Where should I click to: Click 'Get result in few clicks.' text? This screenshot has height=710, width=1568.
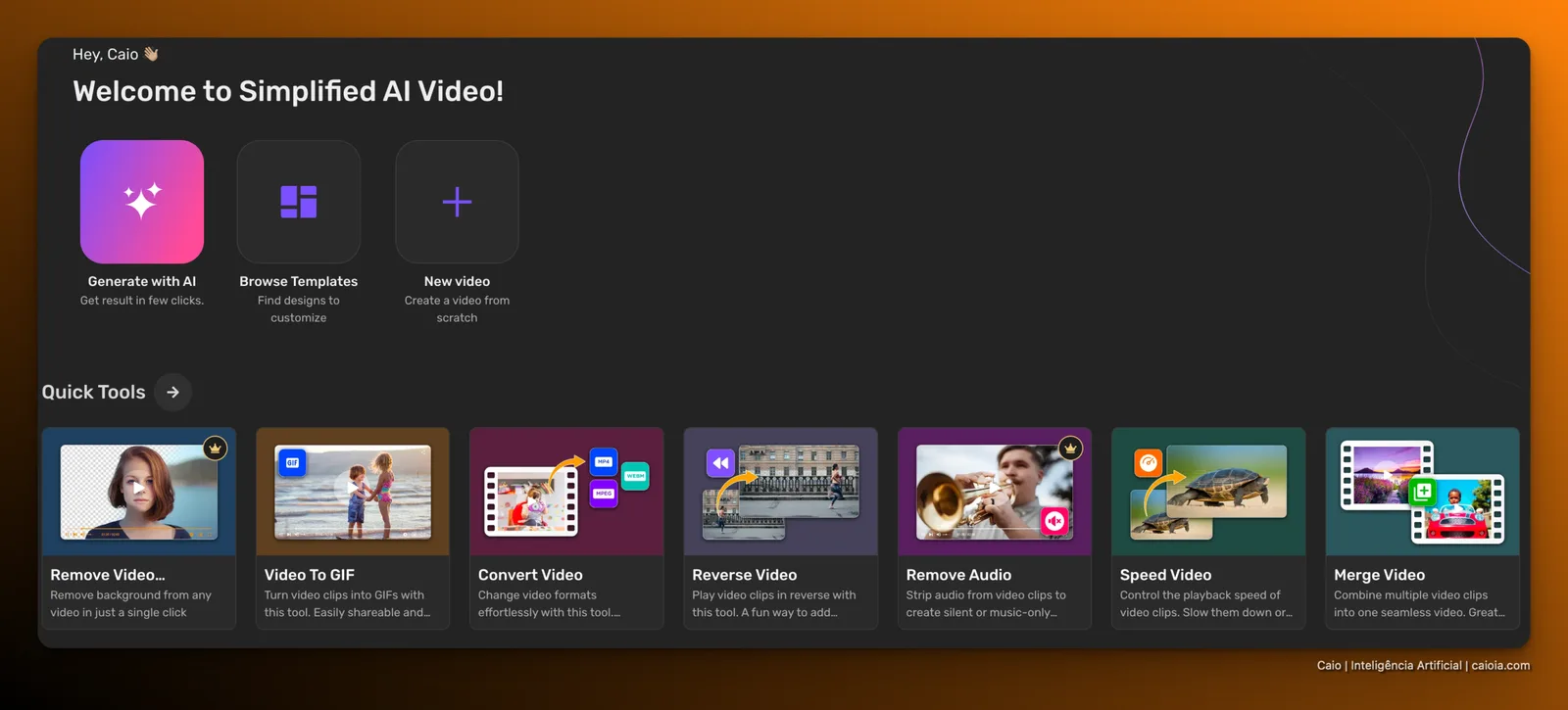click(x=142, y=301)
